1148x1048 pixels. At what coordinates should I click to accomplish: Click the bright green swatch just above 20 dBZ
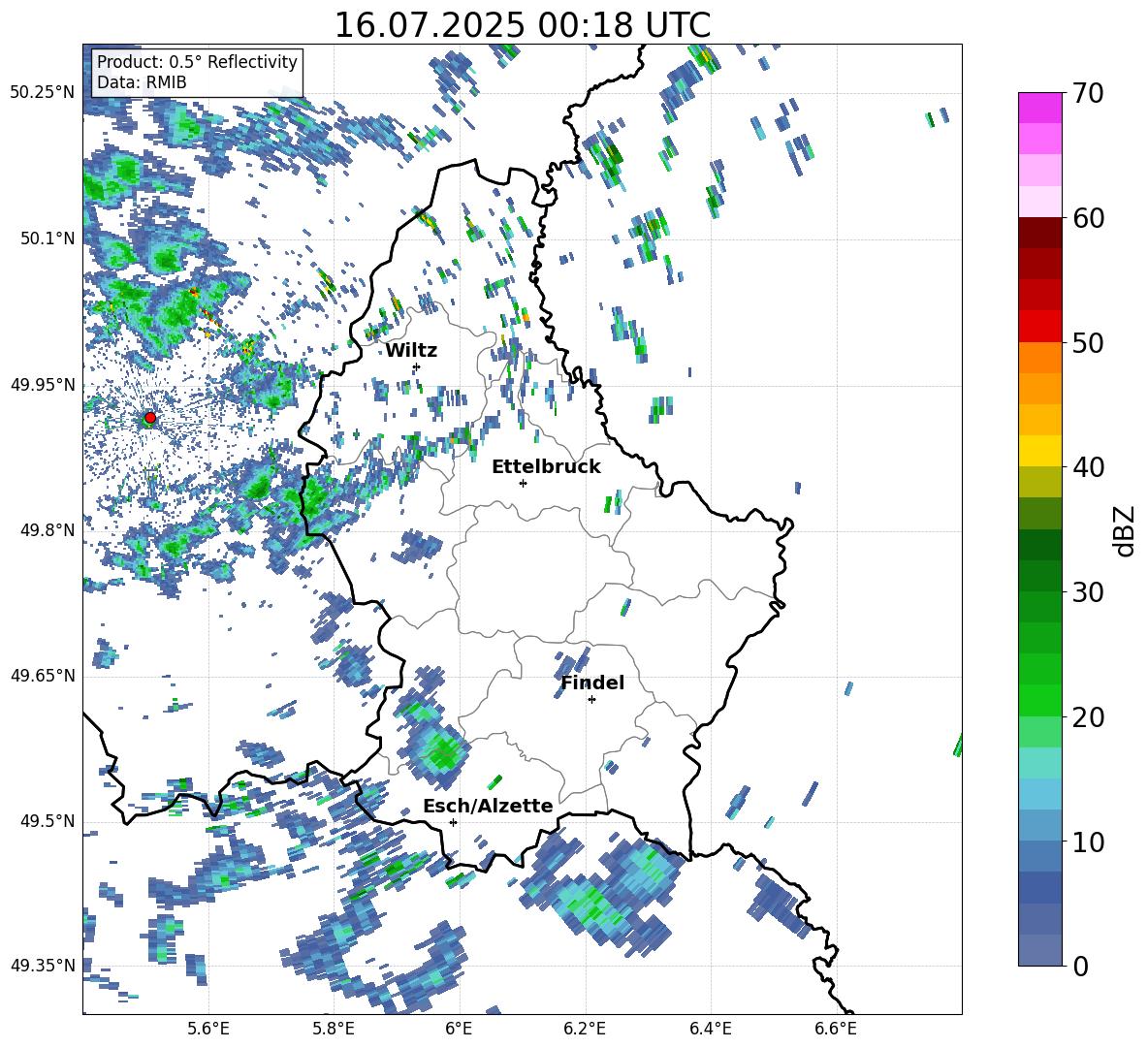click(1039, 700)
